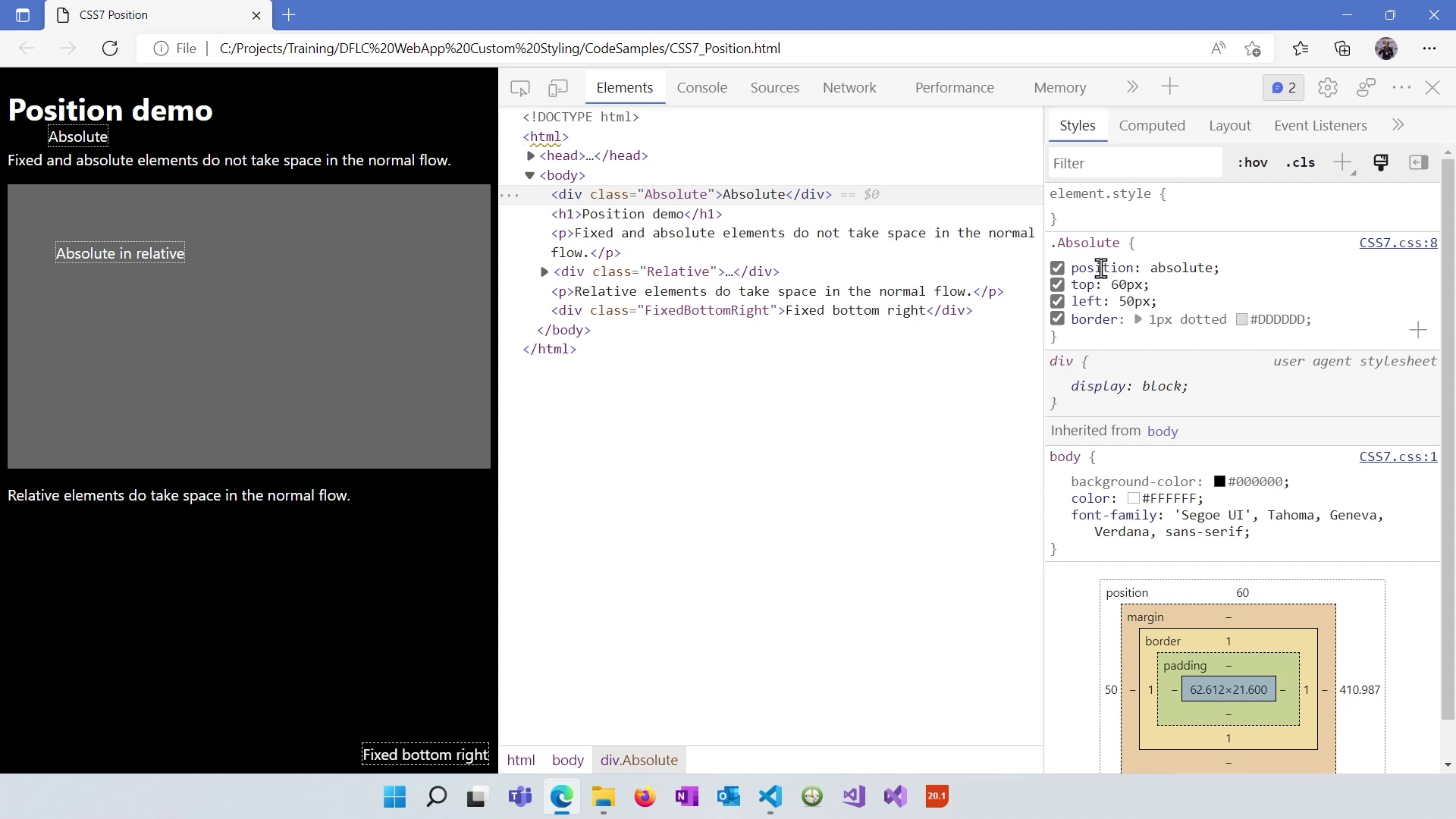Open the issues counter showing 2
The width and height of the screenshot is (1456, 819).
point(1283,87)
